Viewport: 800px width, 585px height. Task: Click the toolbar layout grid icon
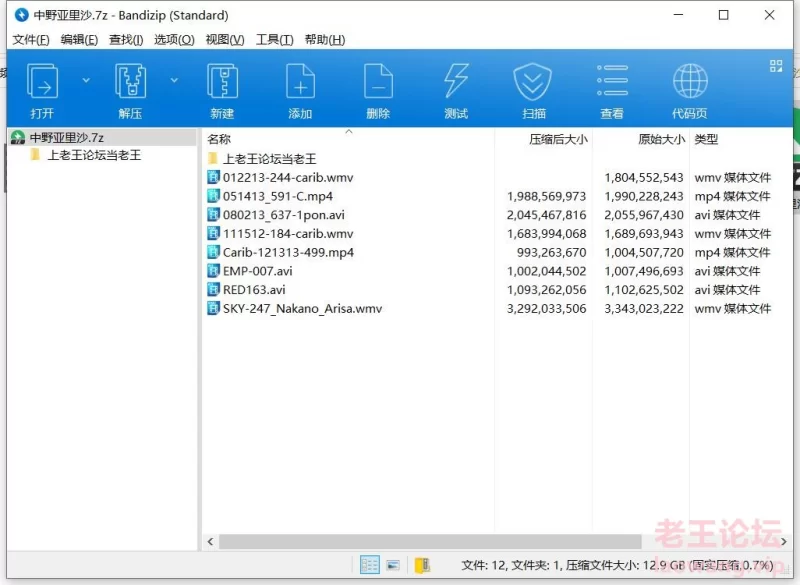pyautogui.click(x=776, y=66)
